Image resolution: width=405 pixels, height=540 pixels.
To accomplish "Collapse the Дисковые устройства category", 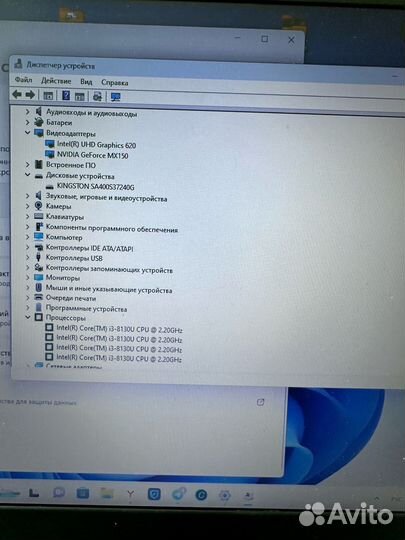I will tap(27, 175).
